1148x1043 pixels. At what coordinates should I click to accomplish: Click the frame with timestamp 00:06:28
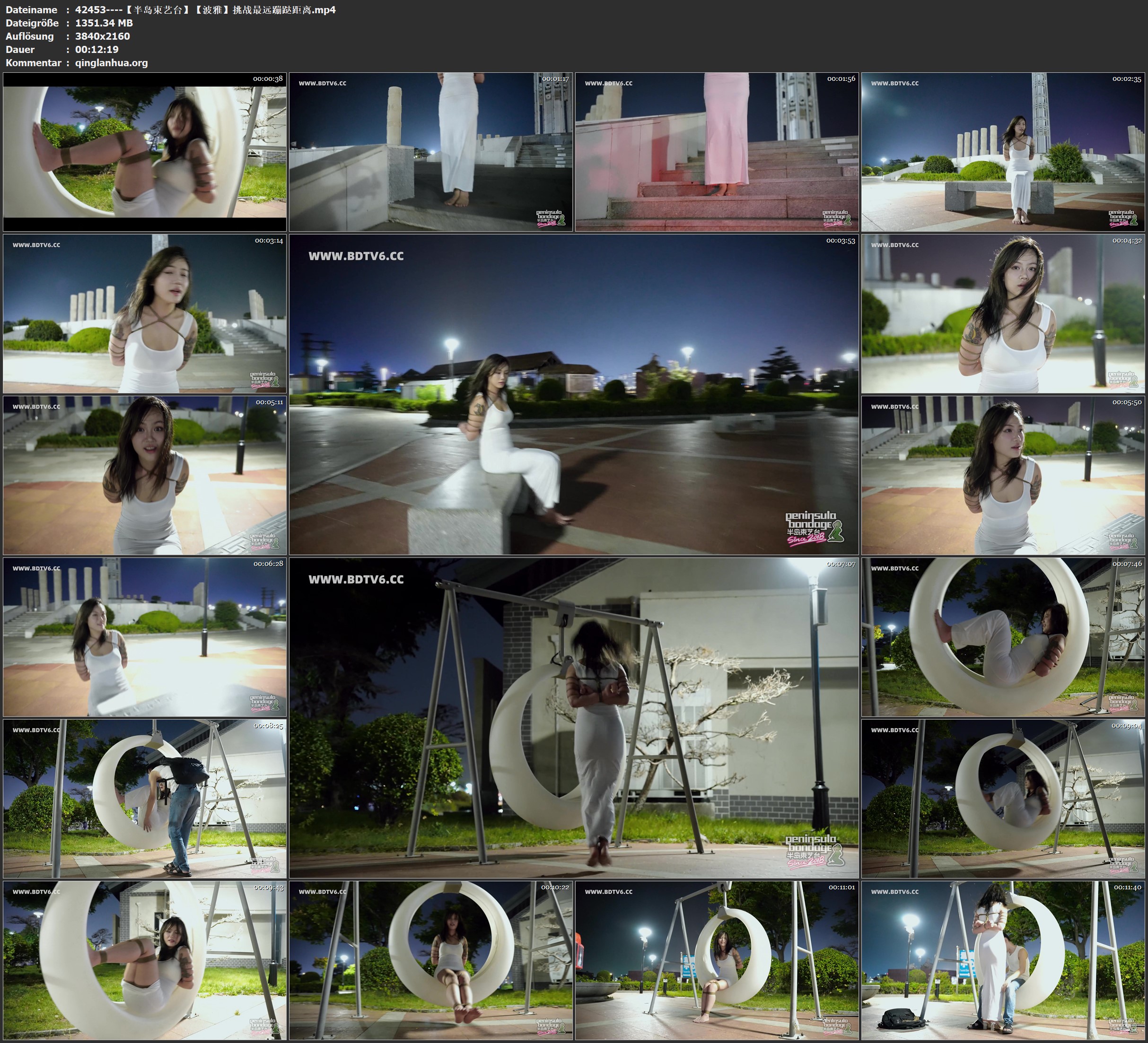pos(145,636)
